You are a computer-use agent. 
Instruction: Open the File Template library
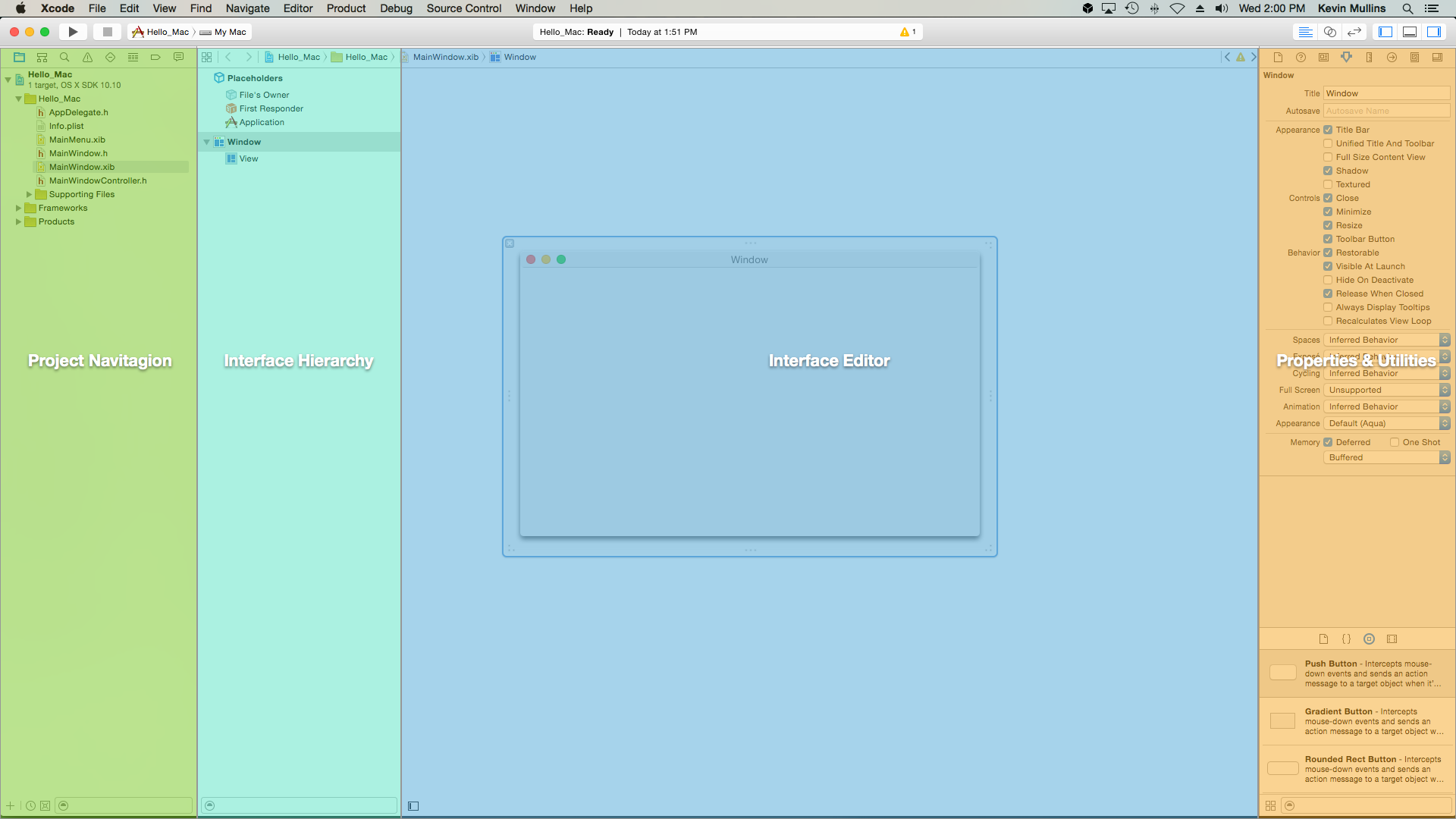[x=1324, y=639]
